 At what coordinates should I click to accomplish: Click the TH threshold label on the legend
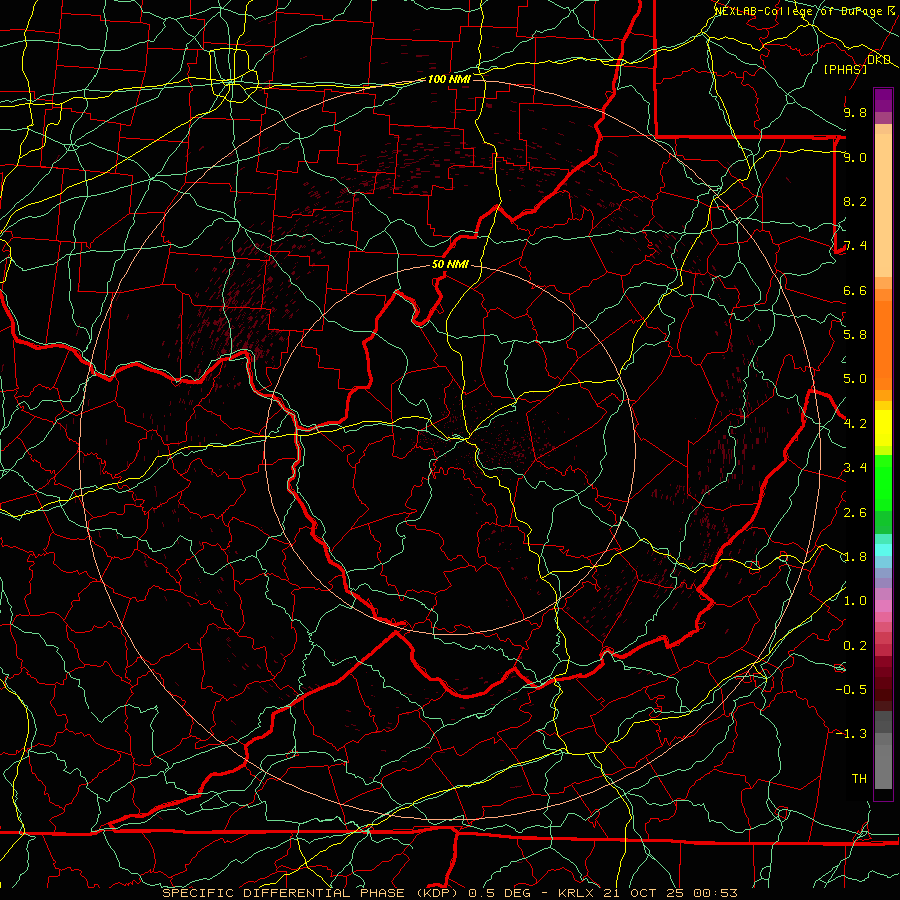(x=859, y=778)
